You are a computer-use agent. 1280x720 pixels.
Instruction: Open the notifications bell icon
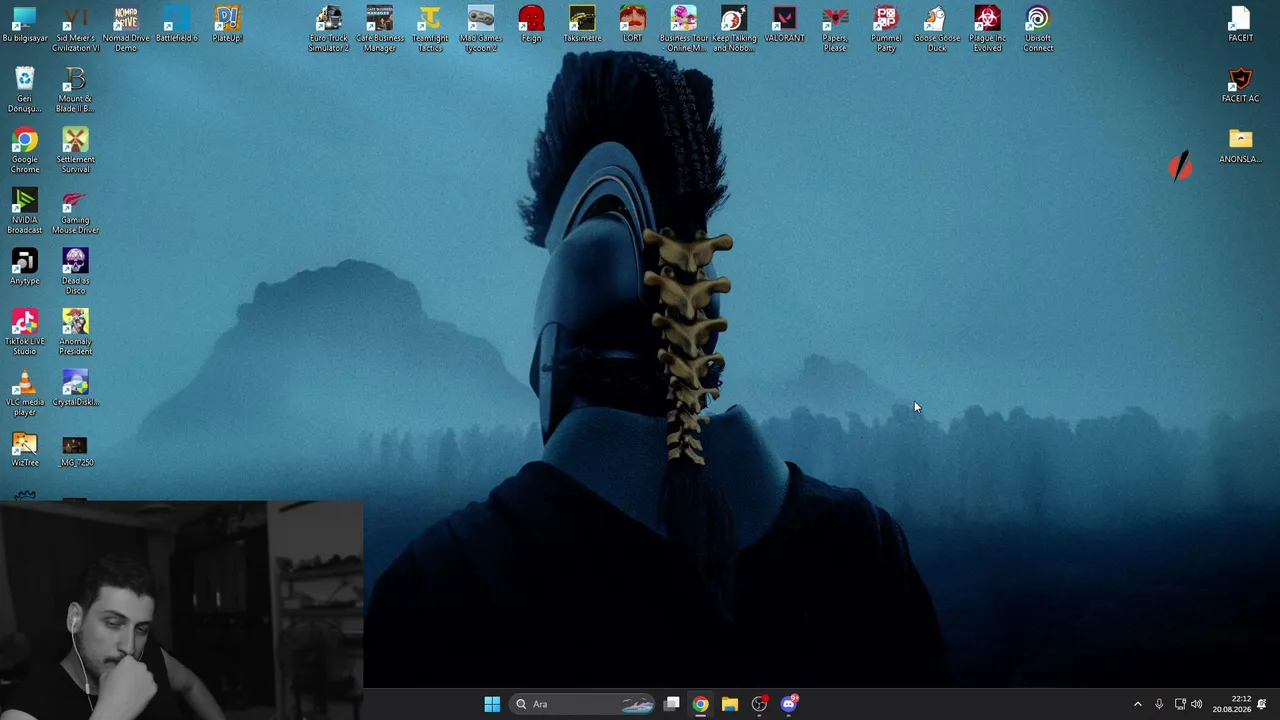tap(1262, 704)
